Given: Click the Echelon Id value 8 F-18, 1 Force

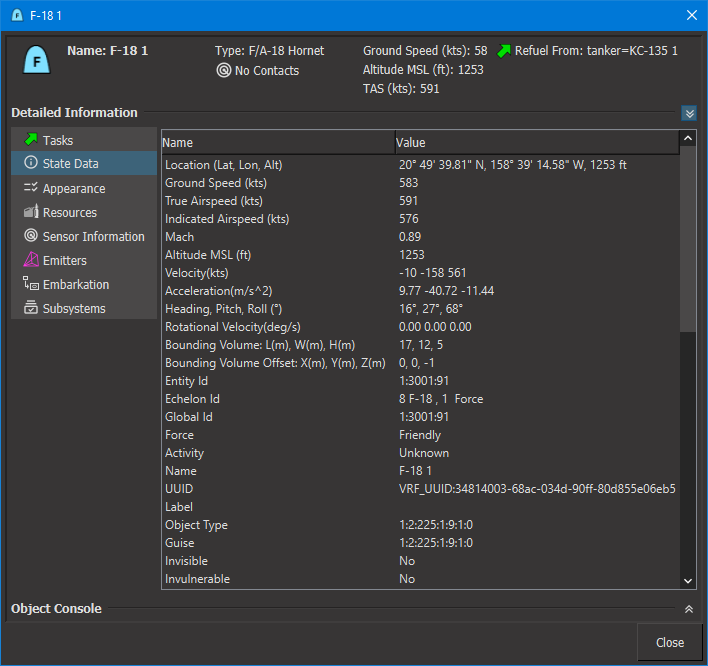Looking at the screenshot, I should [x=441, y=399].
